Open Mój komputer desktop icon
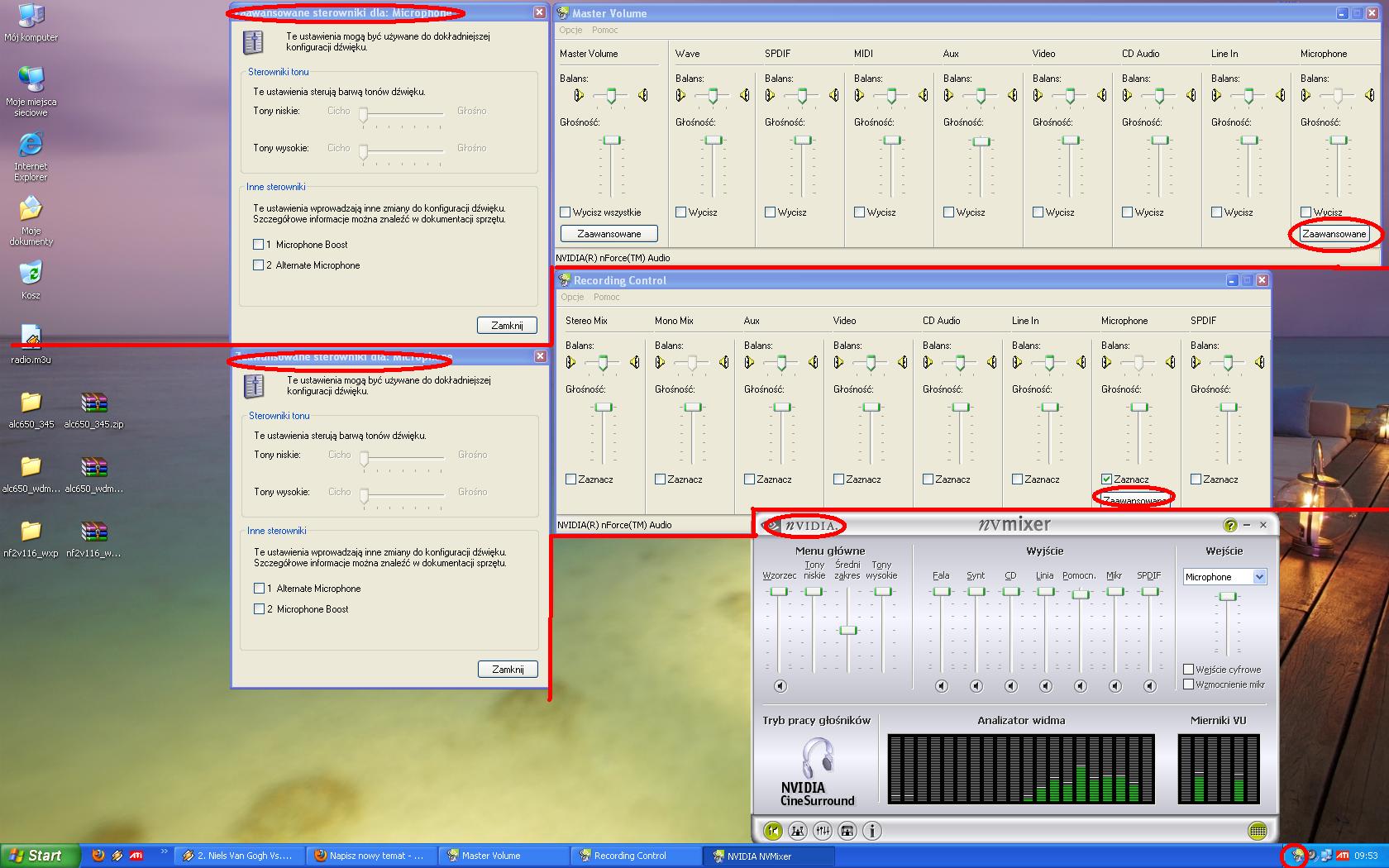This screenshot has height=868, width=1389. (x=31, y=22)
